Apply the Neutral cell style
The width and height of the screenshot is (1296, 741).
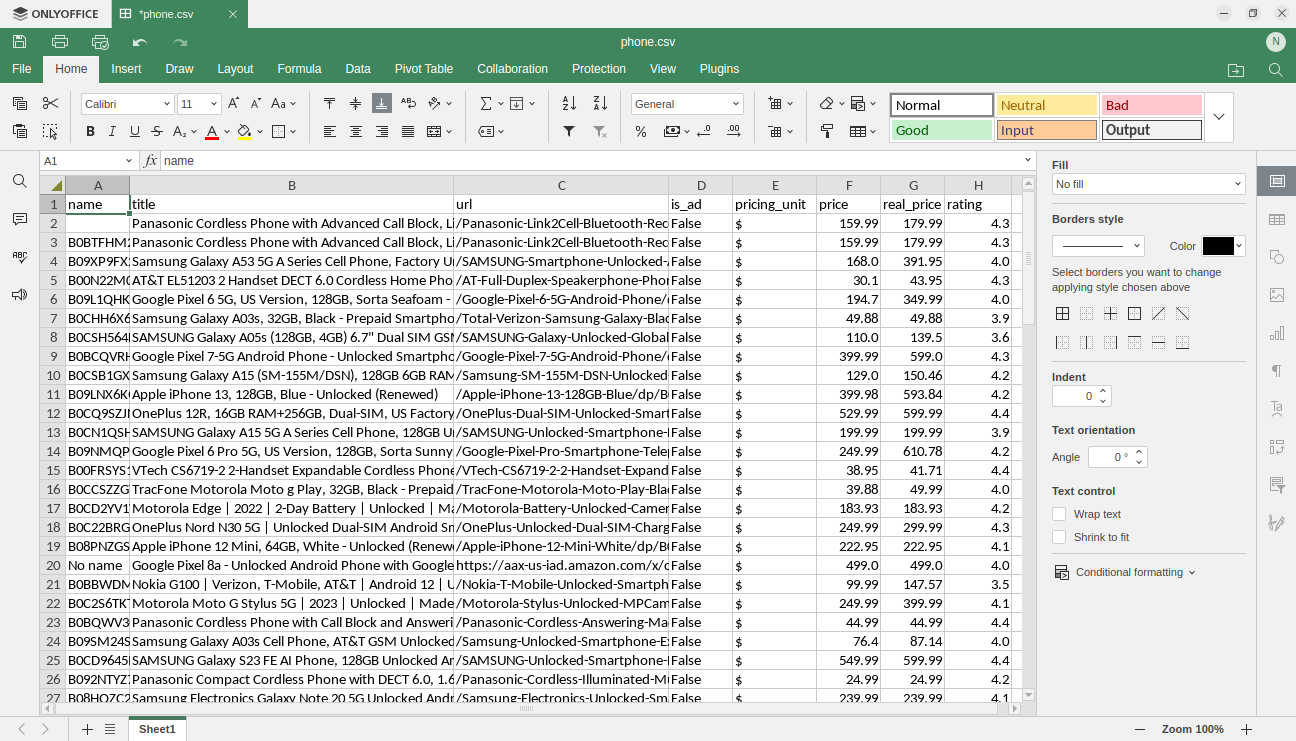pos(1047,105)
